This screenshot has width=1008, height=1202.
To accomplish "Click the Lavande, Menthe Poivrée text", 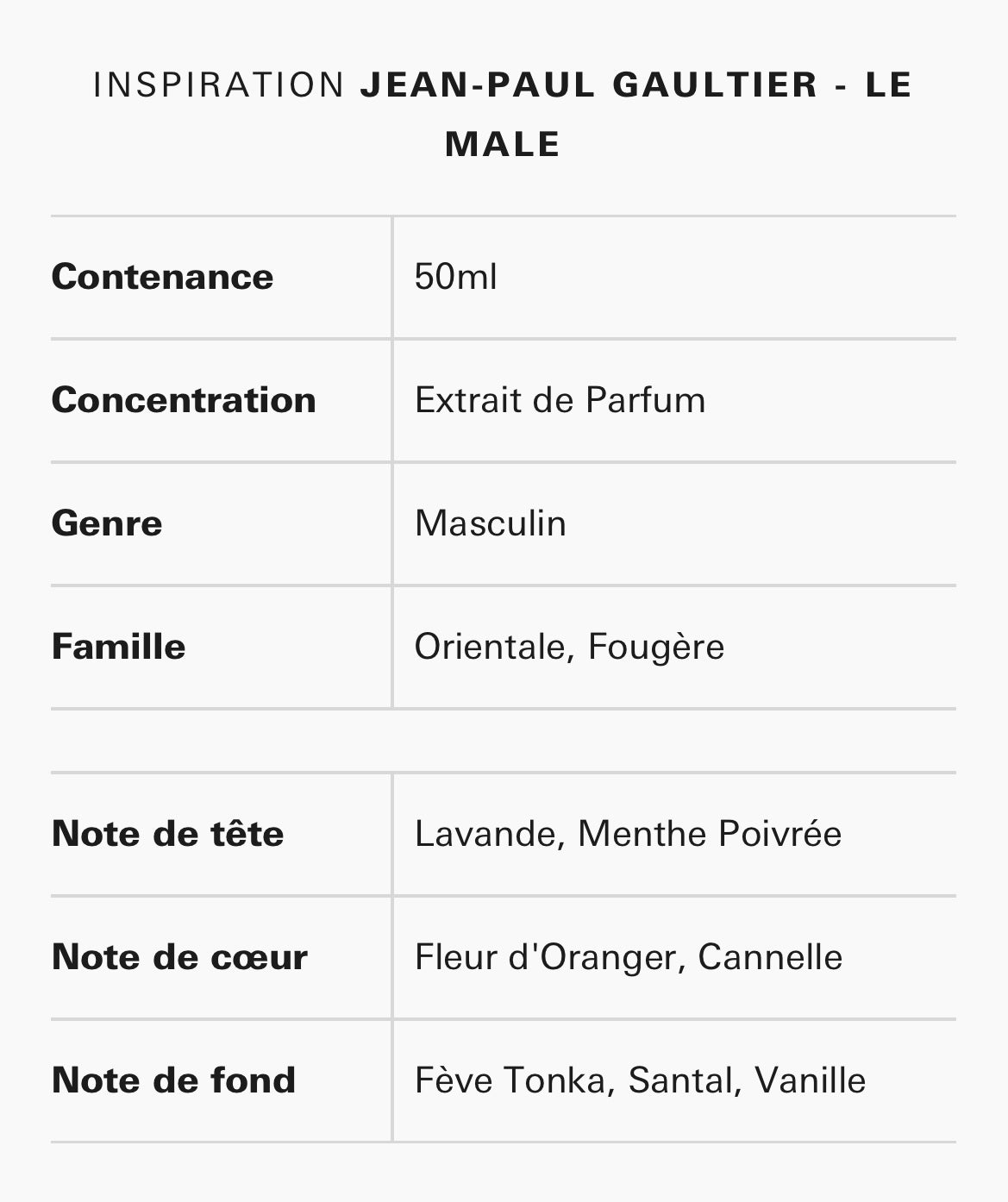I will (628, 834).
